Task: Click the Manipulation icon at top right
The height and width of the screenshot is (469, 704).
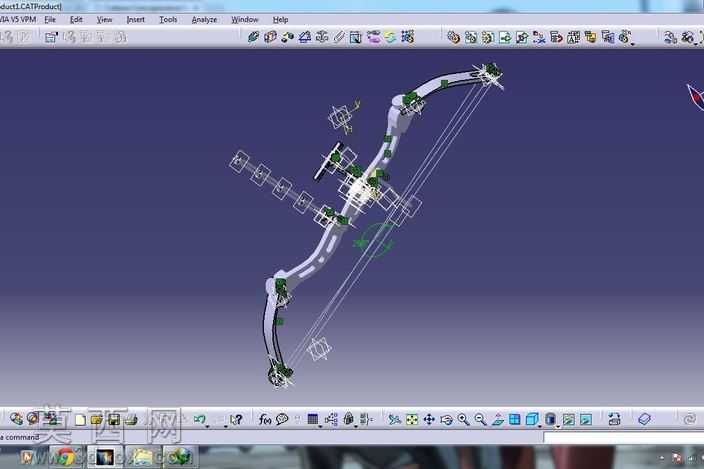Action: (670, 38)
